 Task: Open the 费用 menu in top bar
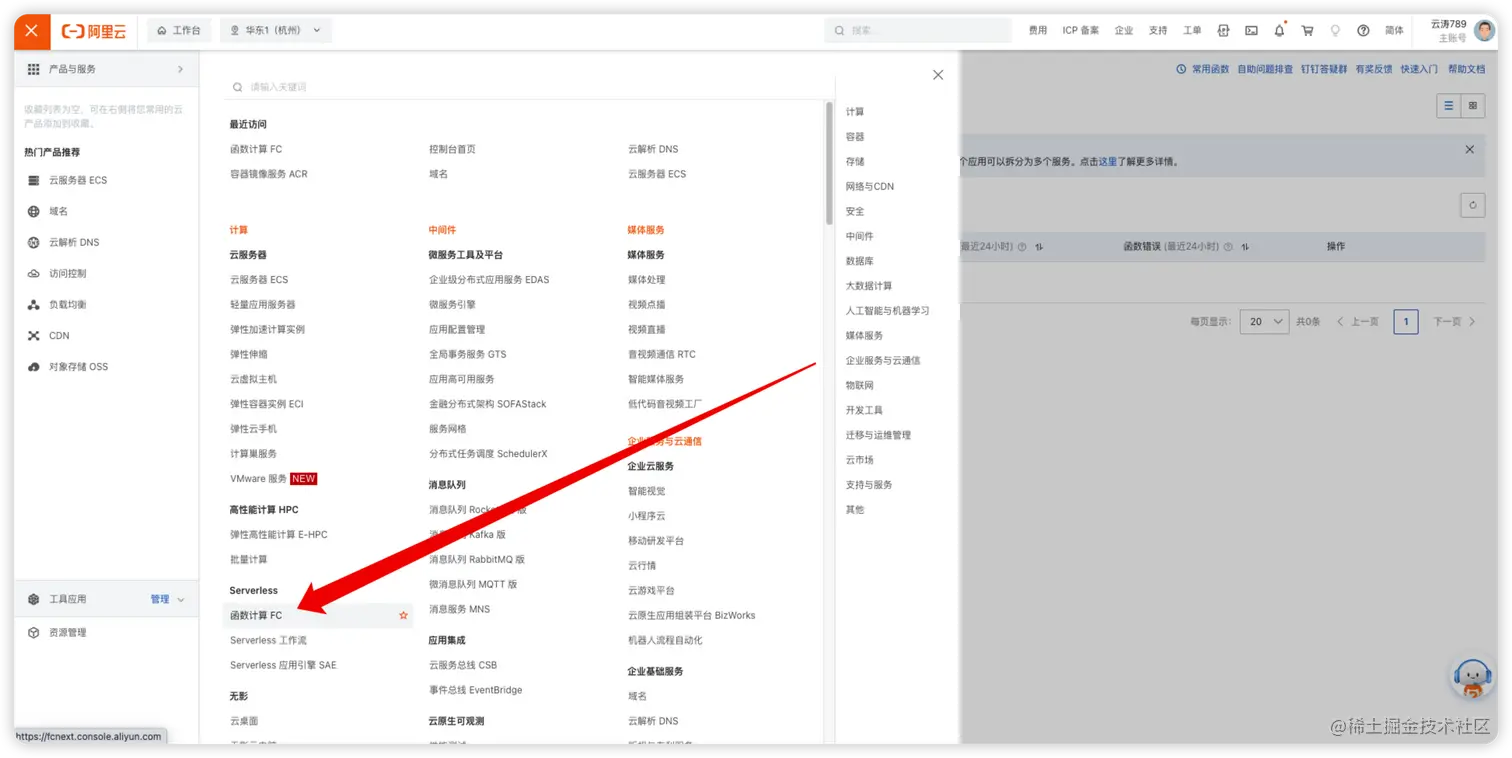pos(1038,31)
